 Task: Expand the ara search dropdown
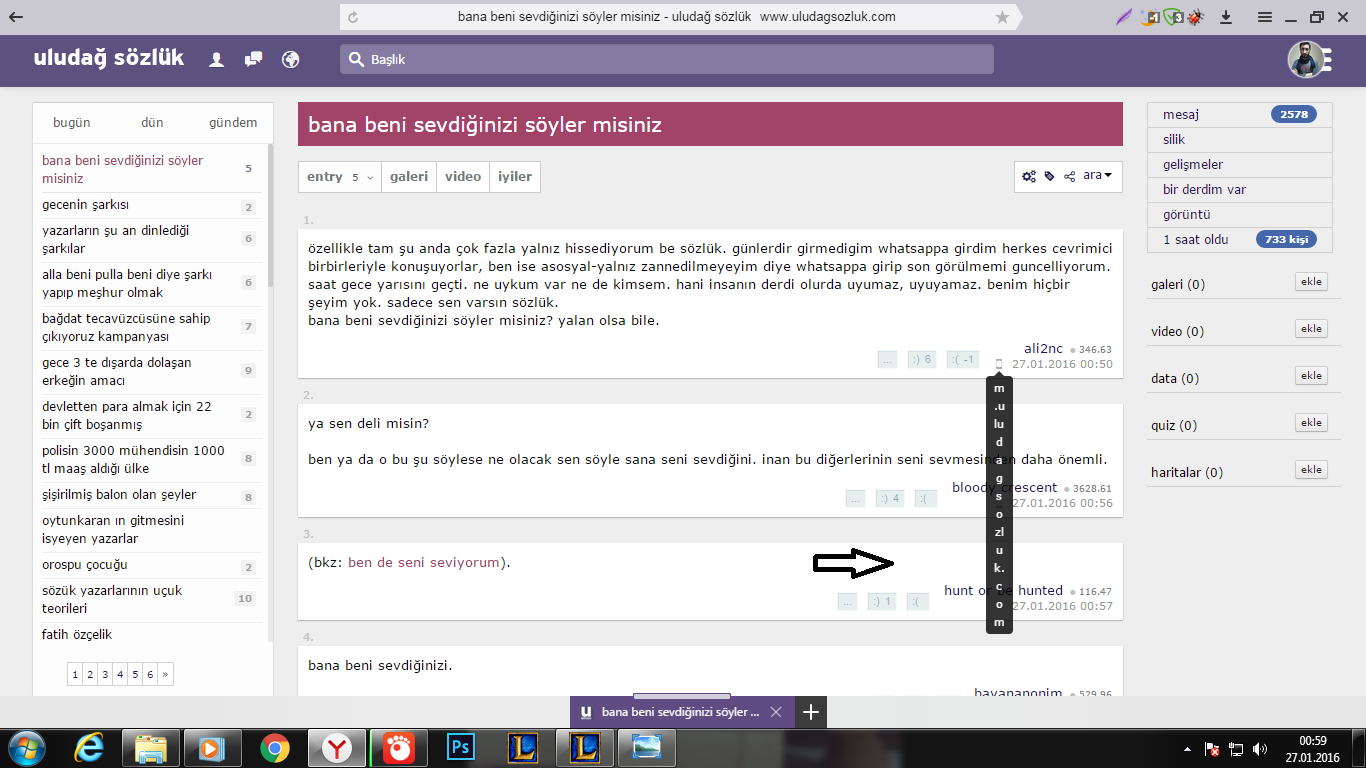1097,176
